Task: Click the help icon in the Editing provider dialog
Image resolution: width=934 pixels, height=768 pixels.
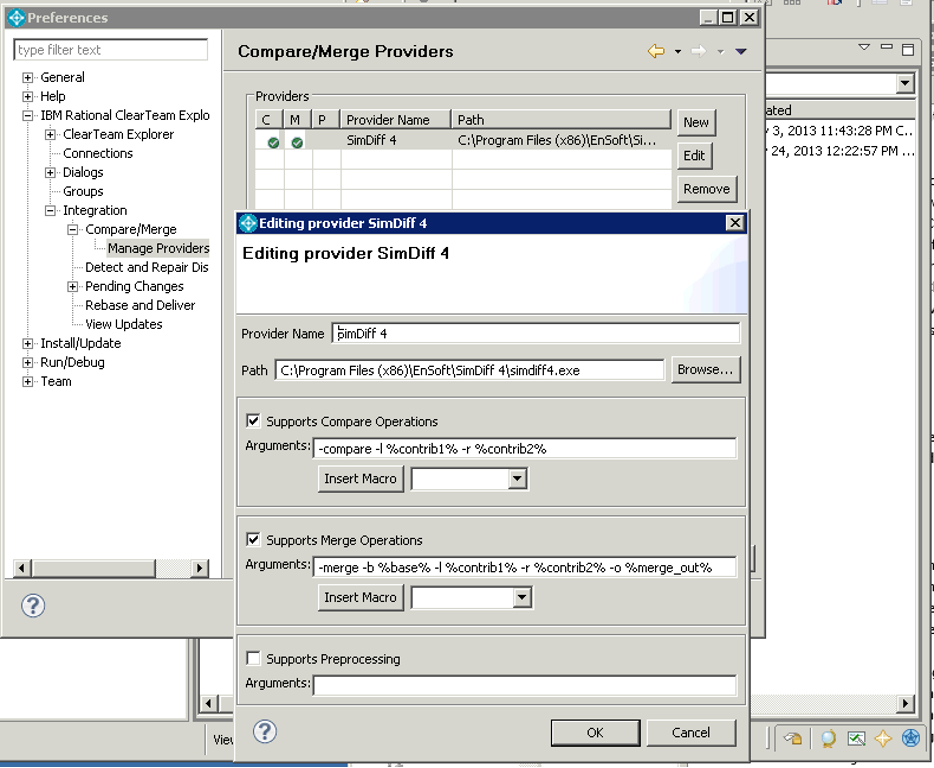Action: (264, 733)
